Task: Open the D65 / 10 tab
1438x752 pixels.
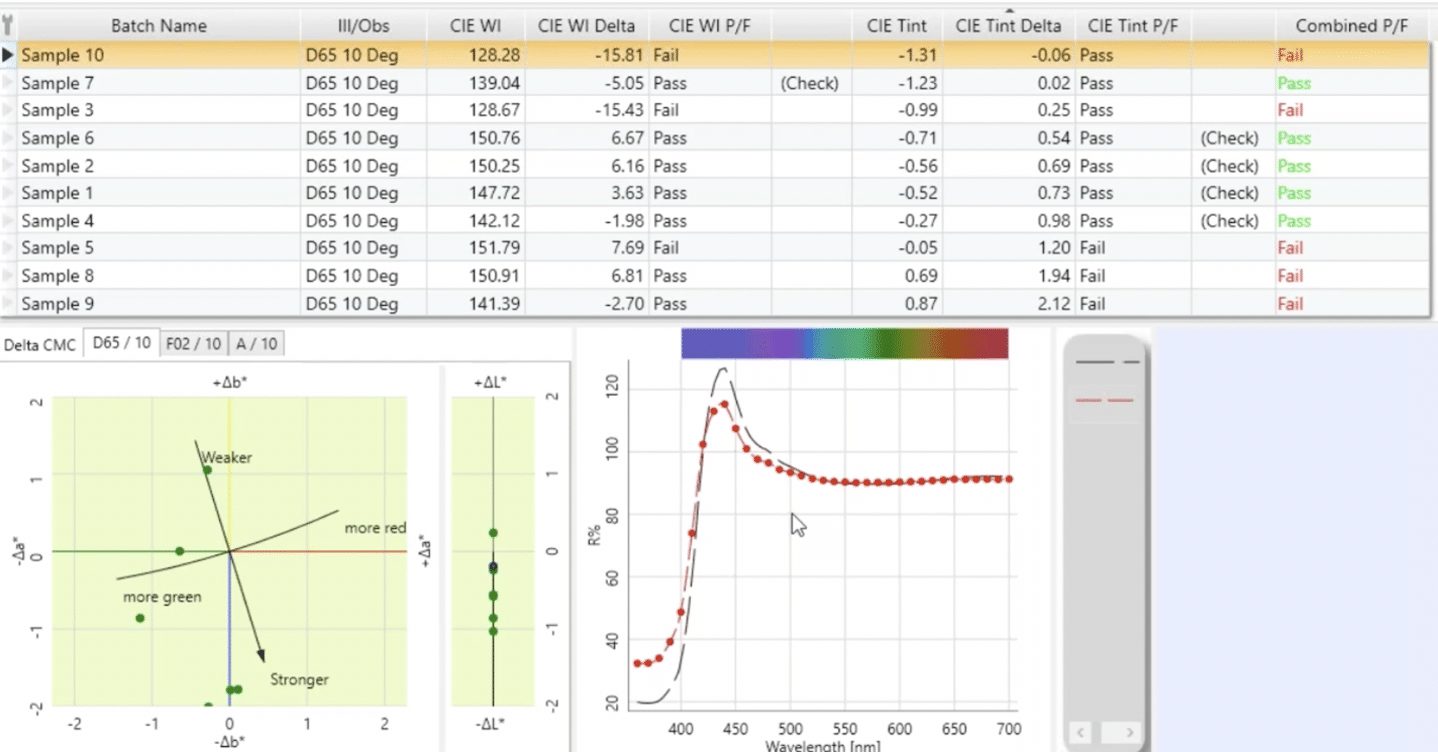Action: tap(121, 344)
